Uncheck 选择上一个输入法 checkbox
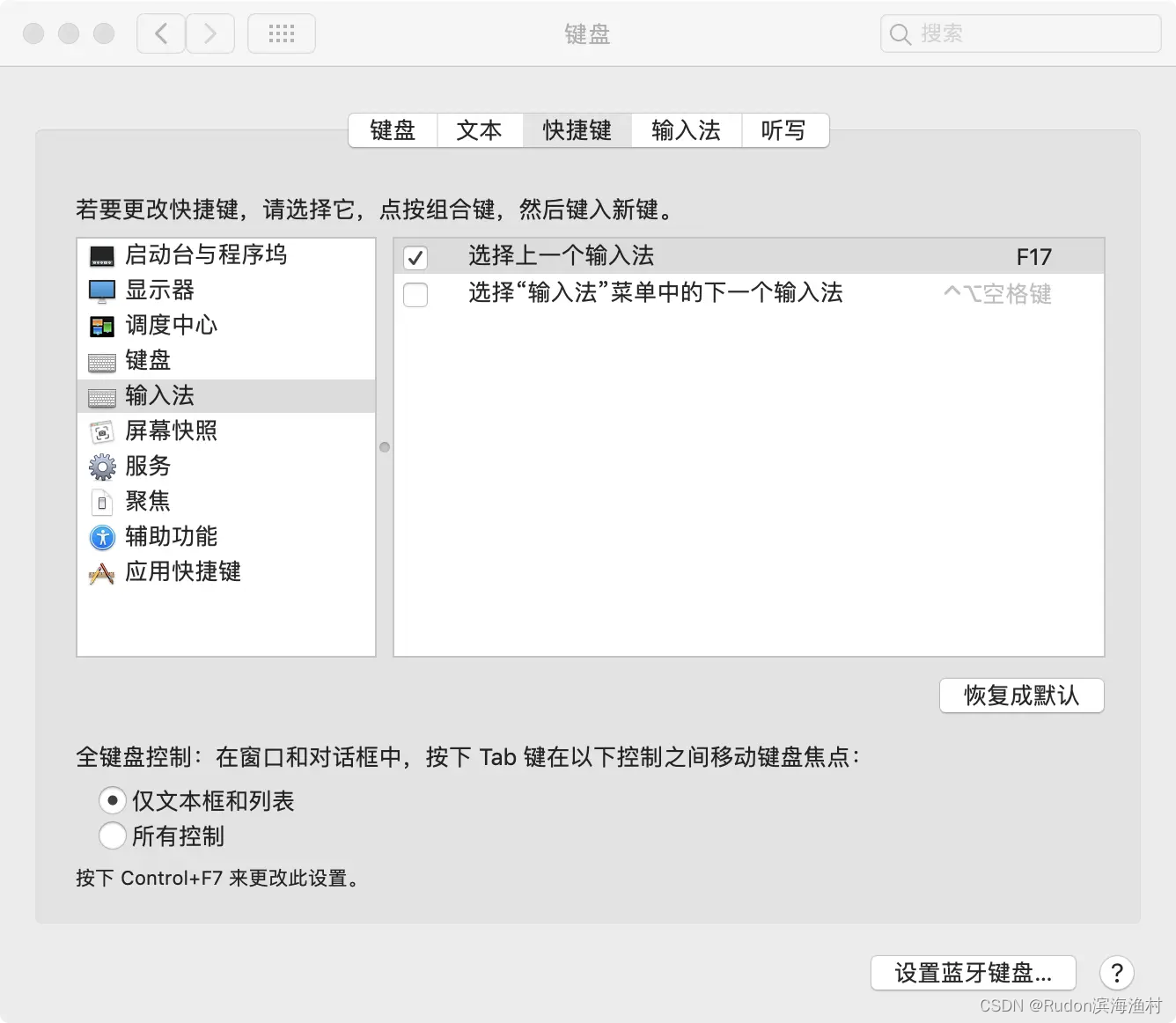Image resolution: width=1176 pixels, height=1023 pixels. point(415,258)
